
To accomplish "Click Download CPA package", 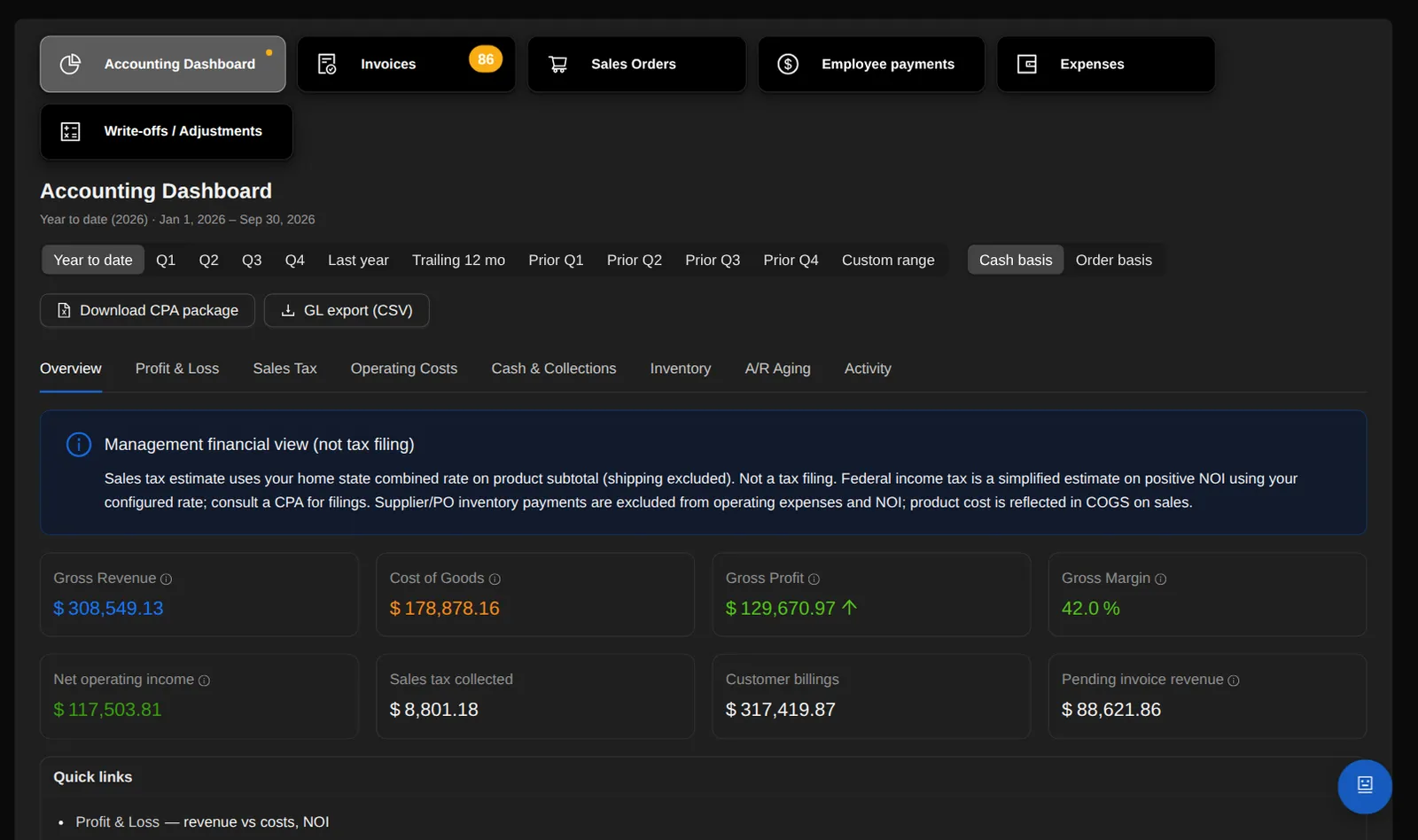I will pos(147,310).
